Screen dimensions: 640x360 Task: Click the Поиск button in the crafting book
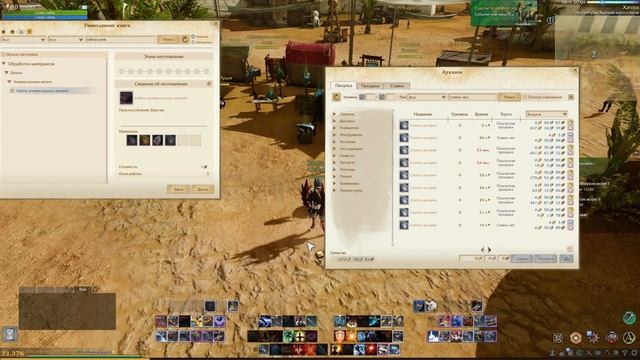point(168,39)
